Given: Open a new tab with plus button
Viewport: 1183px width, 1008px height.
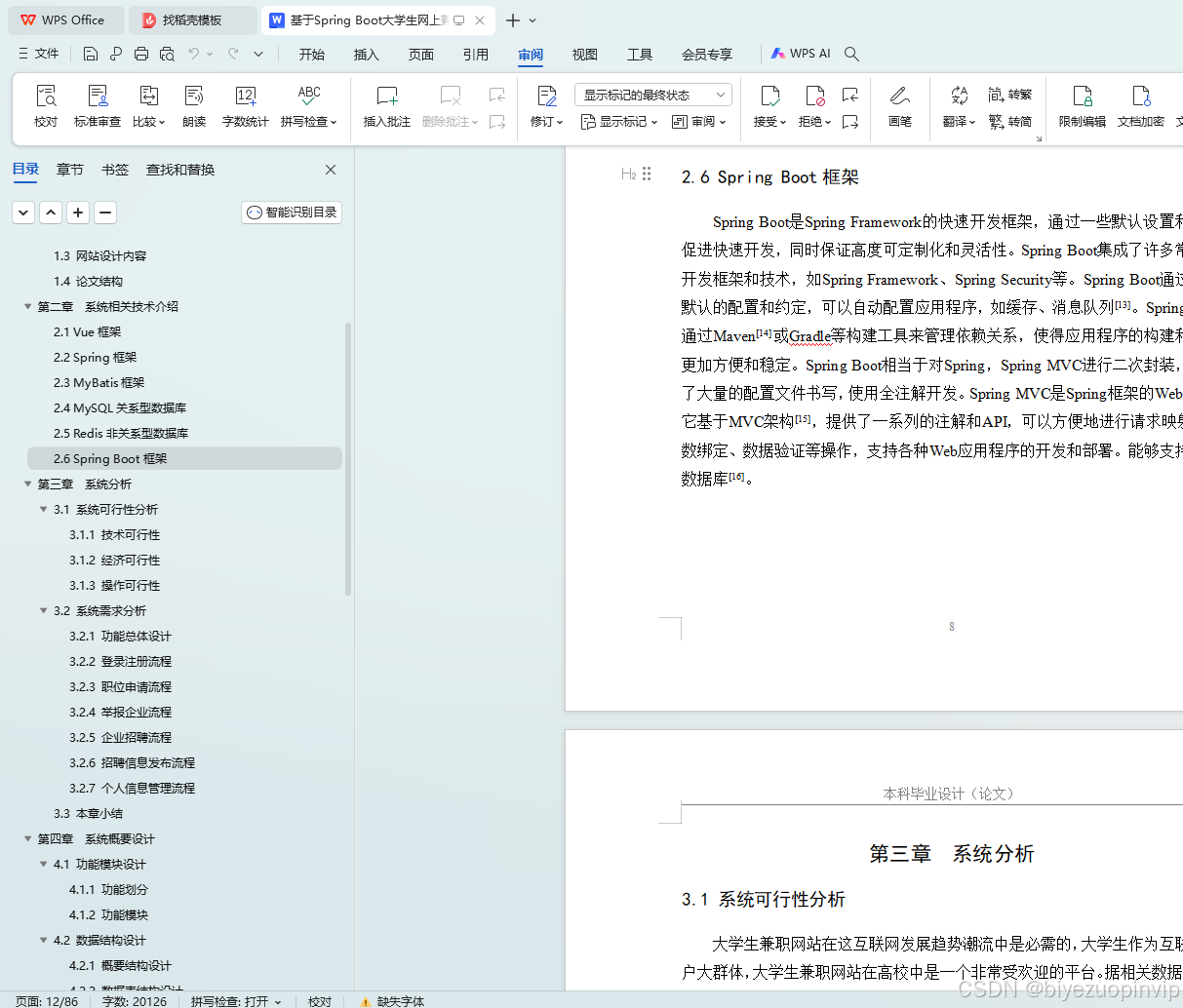Looking at the screenshot, I should (x=513, y=19).
